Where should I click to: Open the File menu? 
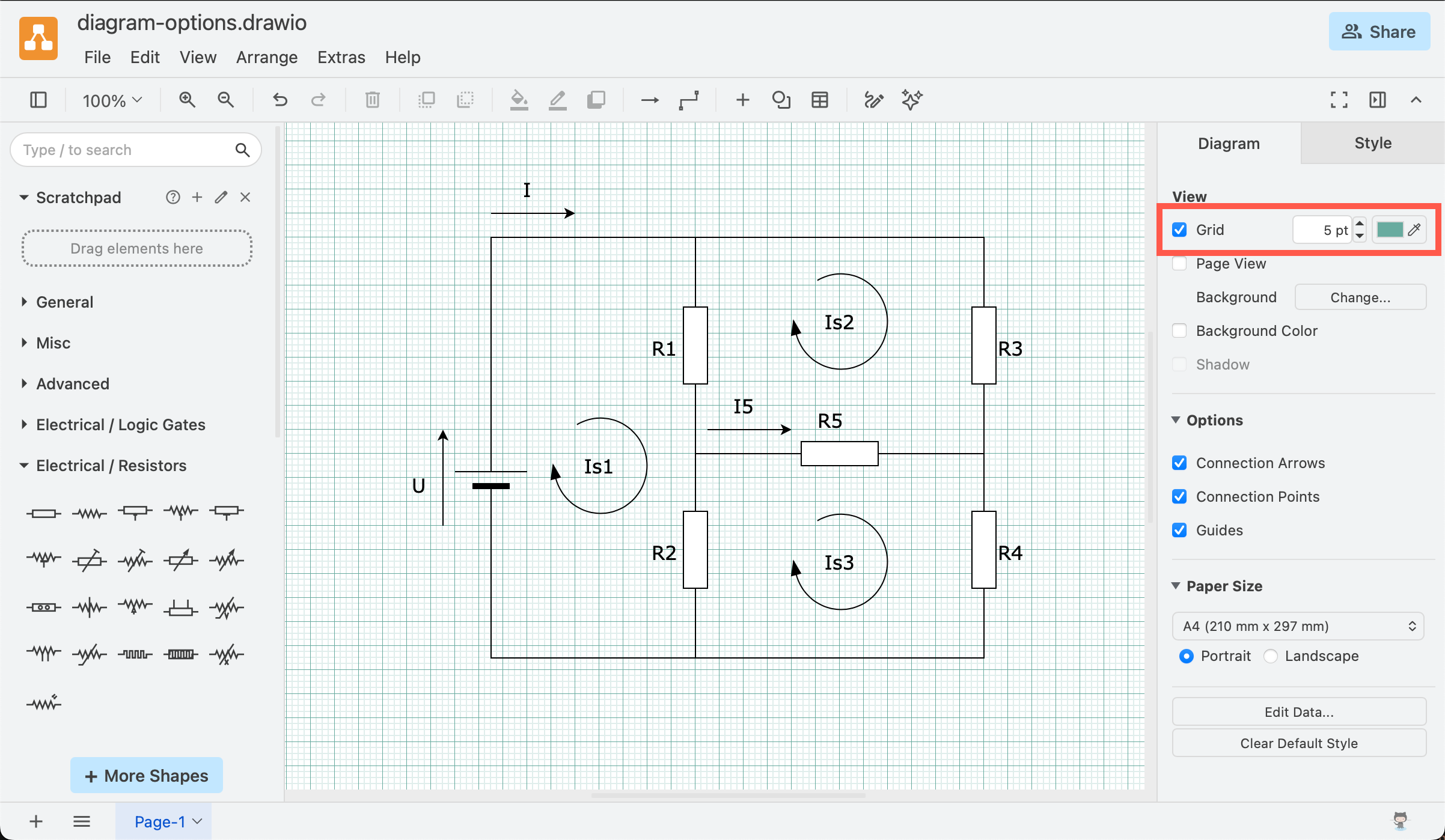pyautogui.click(x=97, y=57)
